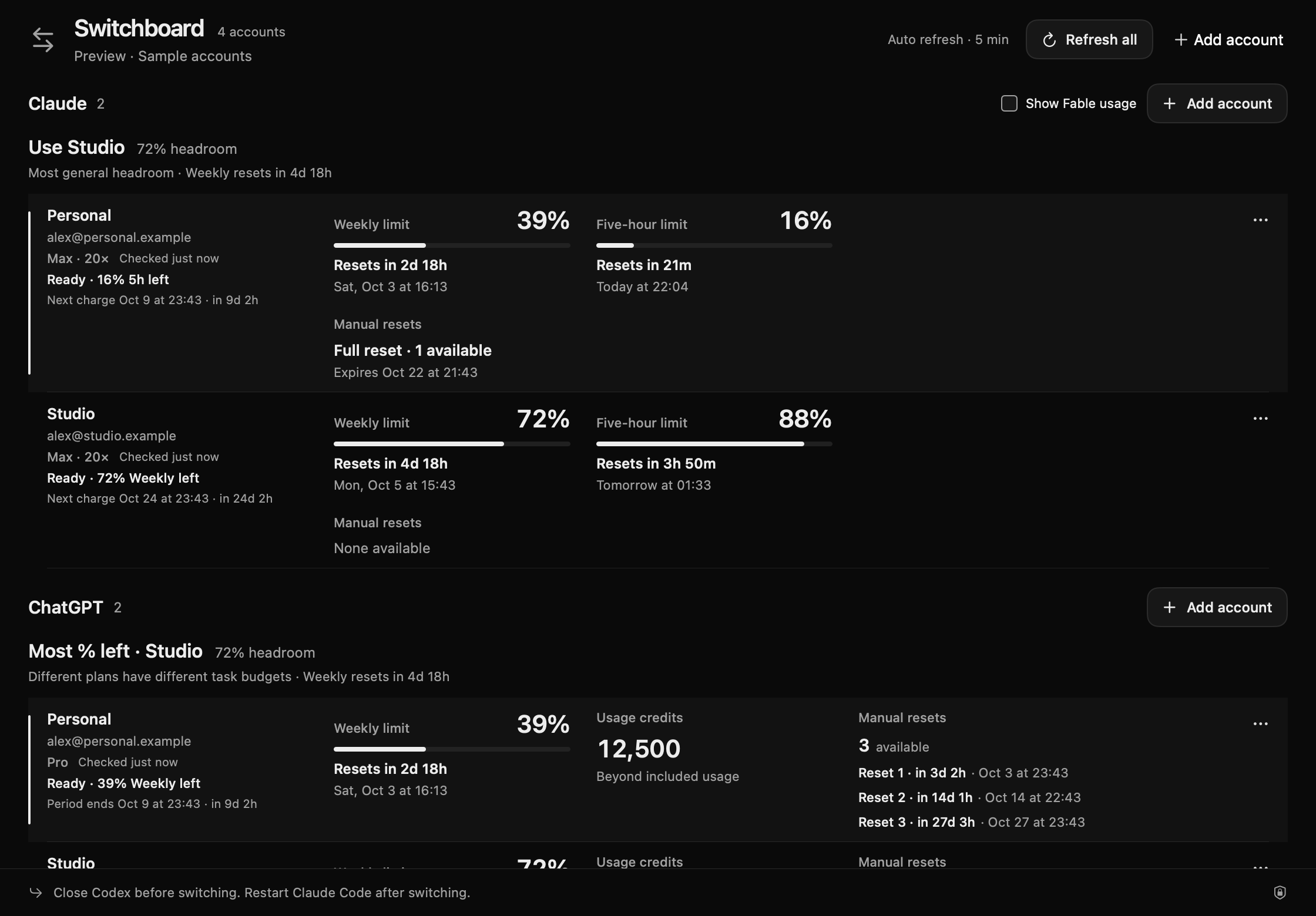Click 'Ready · 72% Weekly left' status

(x=123, y=478)
